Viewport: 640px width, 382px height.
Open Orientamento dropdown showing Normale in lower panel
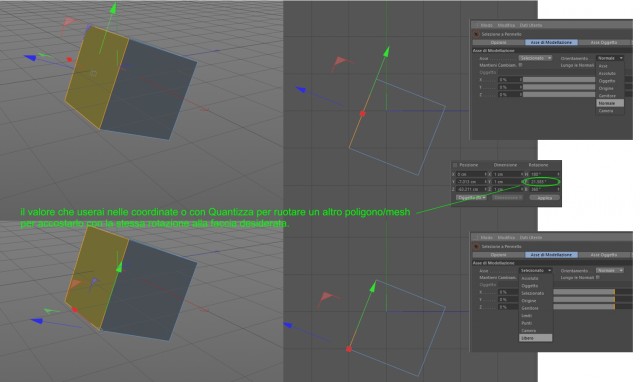[x=610, y=270]
